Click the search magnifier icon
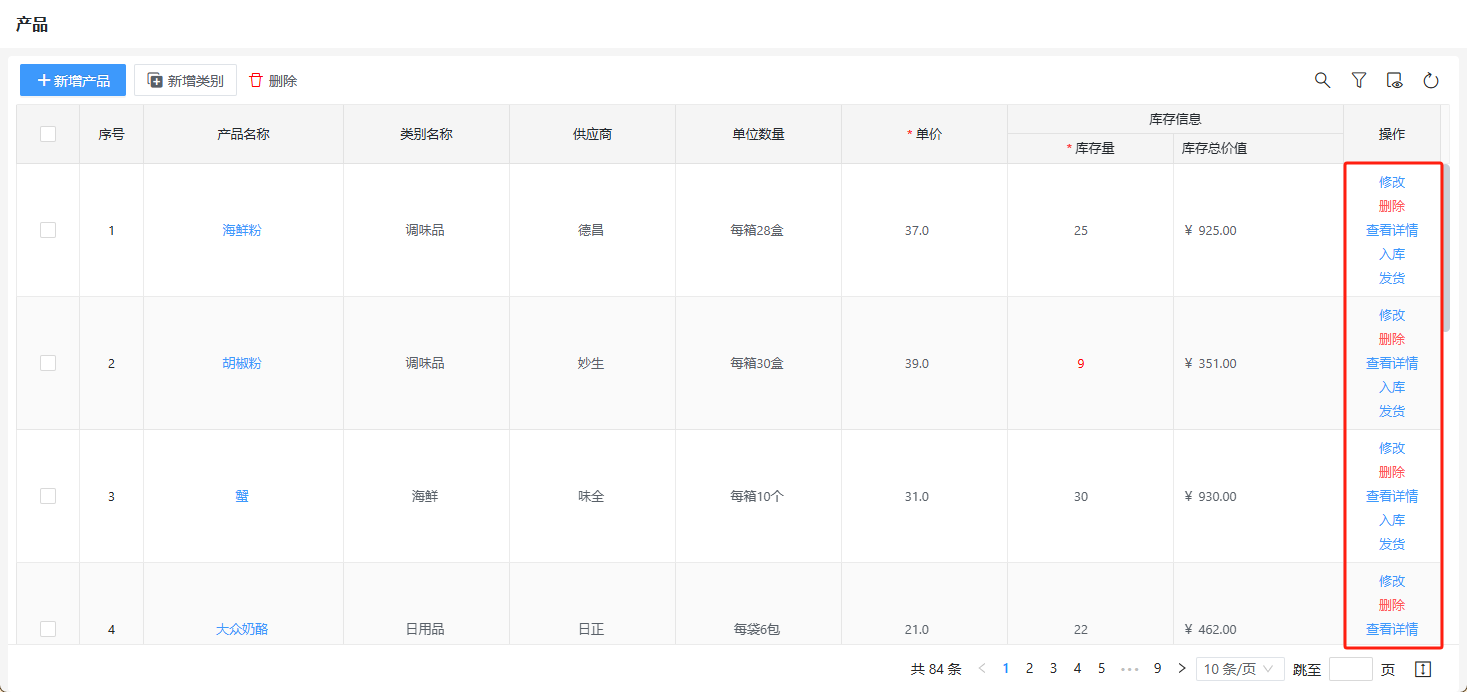 point(1322,80)
